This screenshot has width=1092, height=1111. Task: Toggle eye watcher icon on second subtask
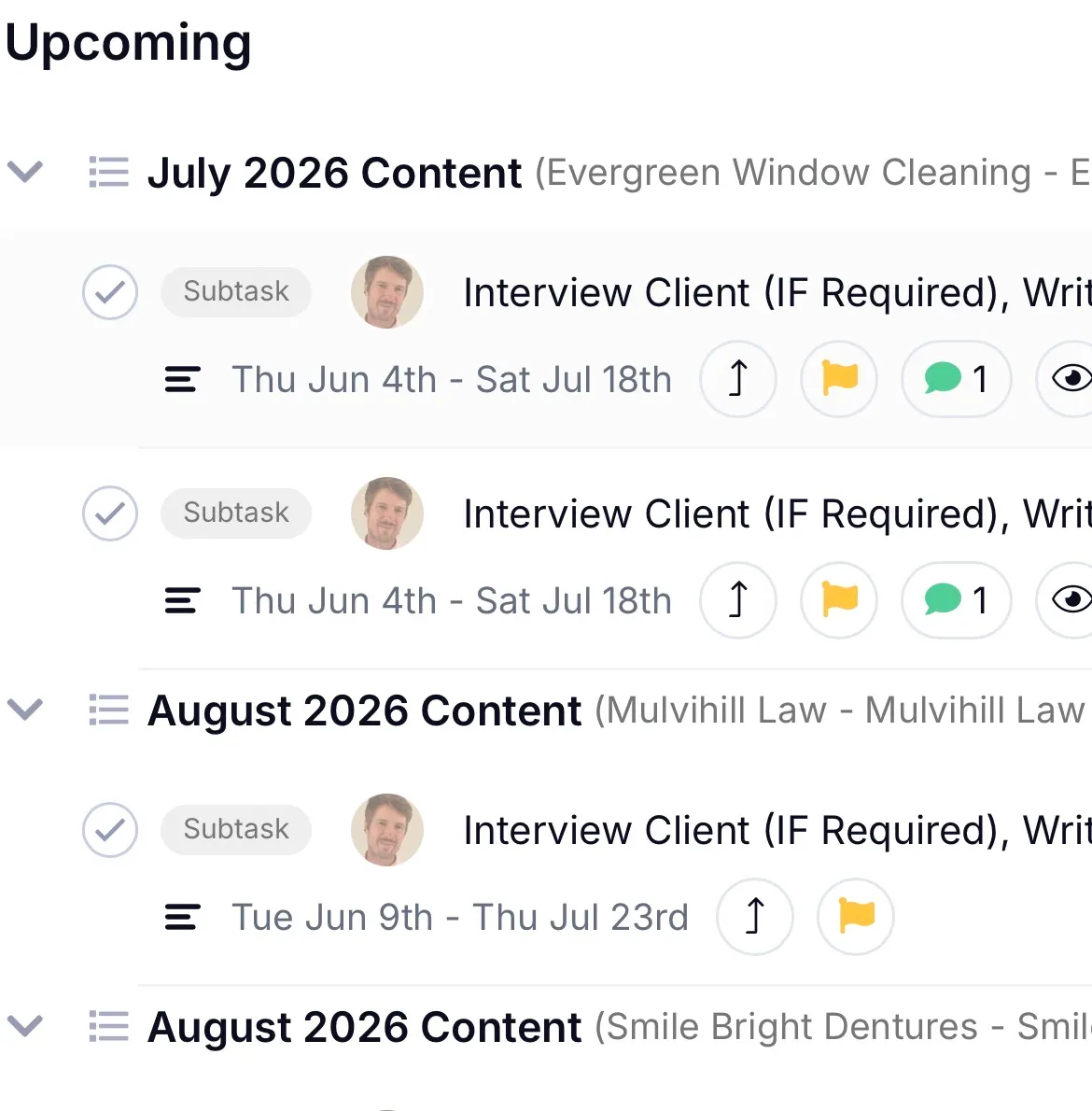click(x=1066, y=600)
